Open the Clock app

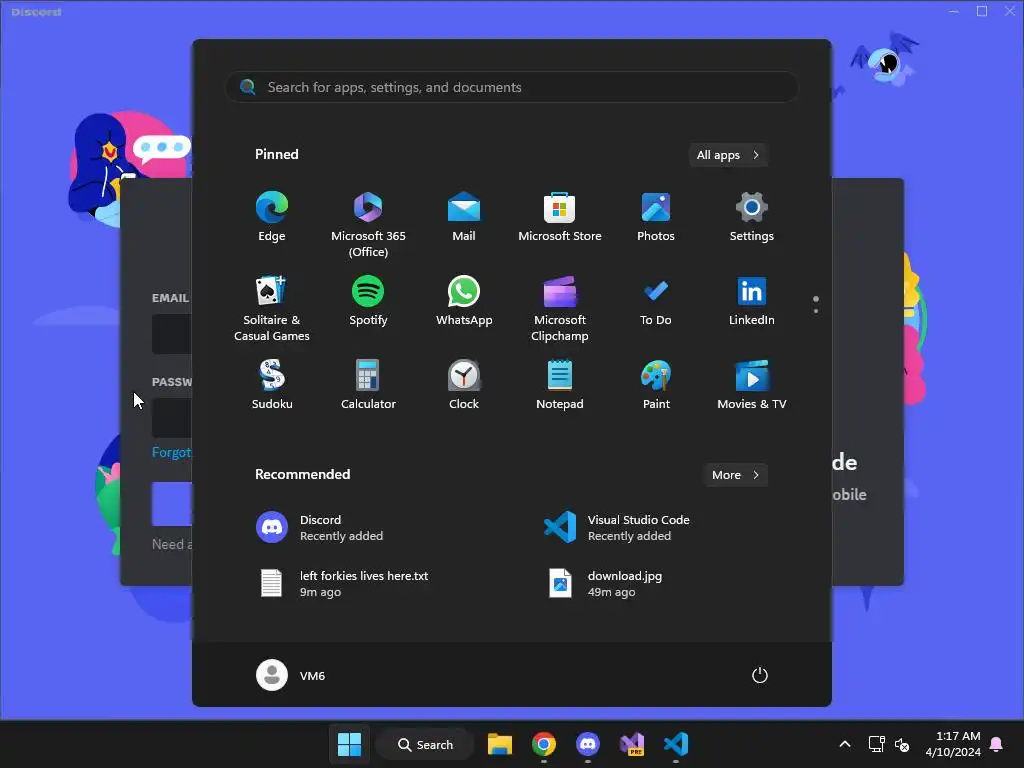[x=464, y=385]
